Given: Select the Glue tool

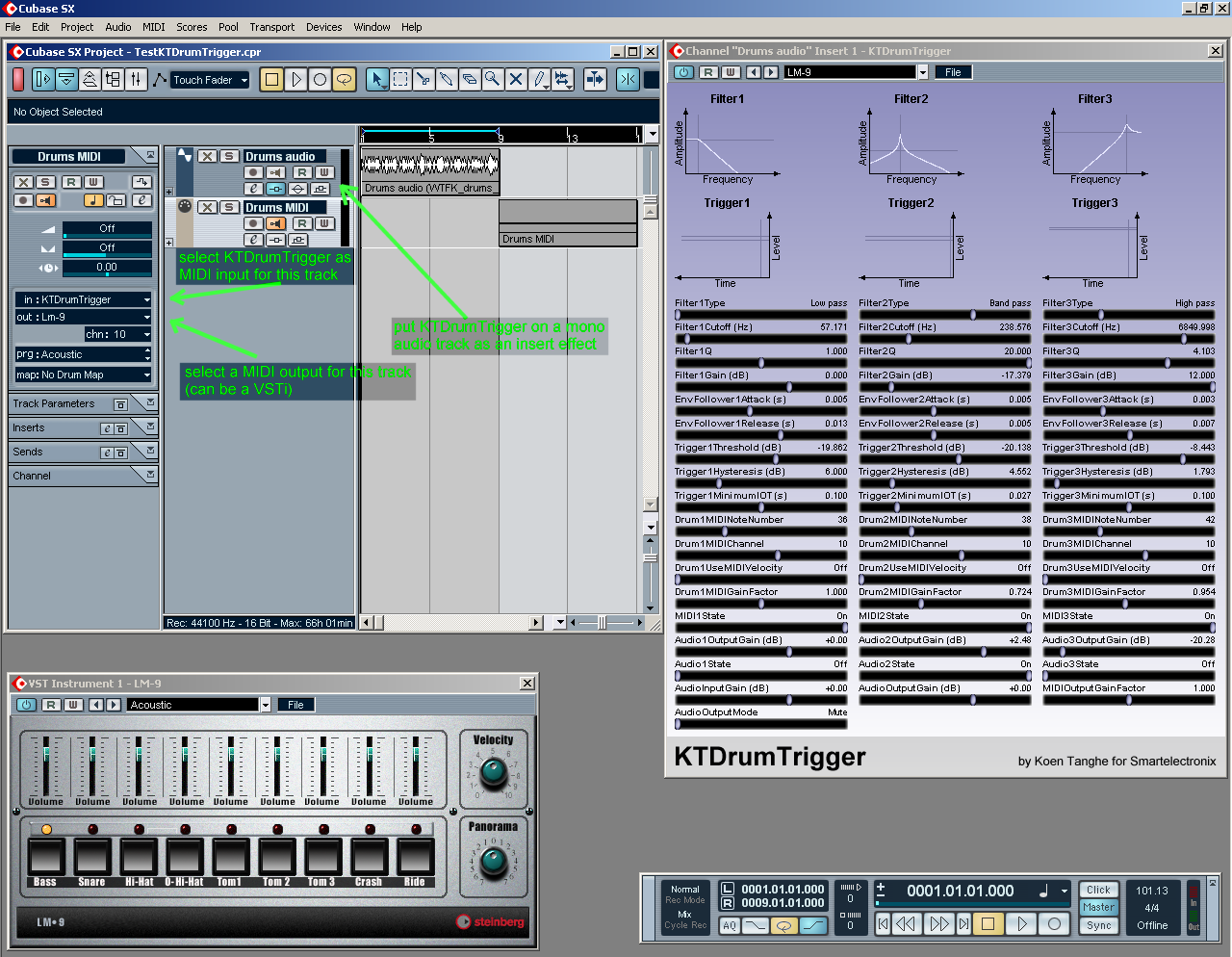Looking at the screenshot, I should (x=447, y=80).
